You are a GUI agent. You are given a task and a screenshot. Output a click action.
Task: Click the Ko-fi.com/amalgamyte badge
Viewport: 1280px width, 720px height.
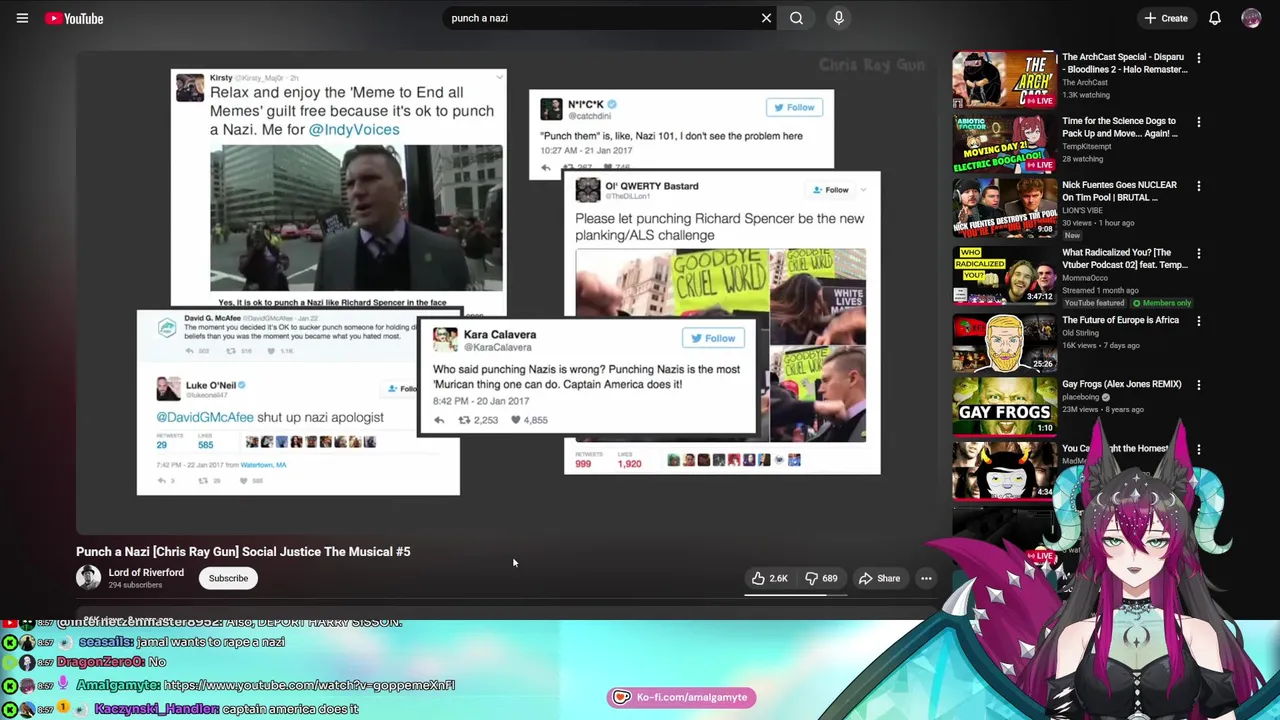point(681,697)
